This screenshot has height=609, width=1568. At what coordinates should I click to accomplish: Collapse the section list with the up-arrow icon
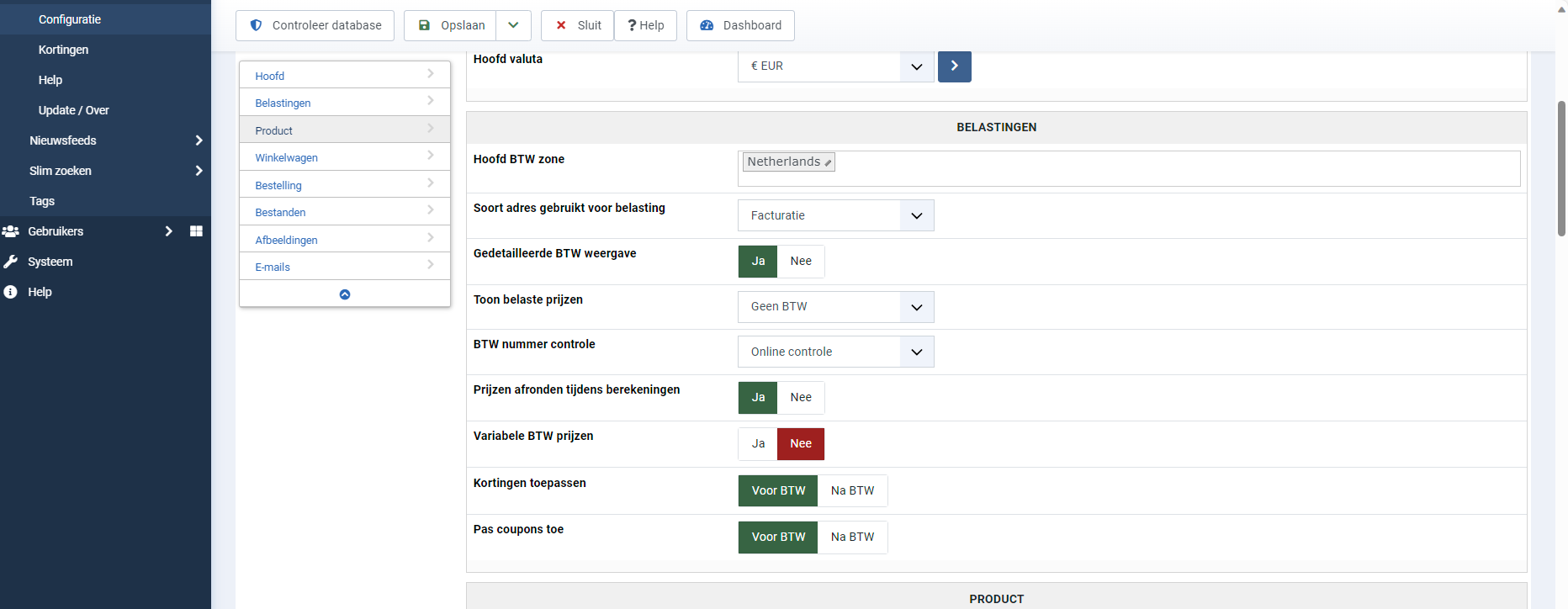coord(345,294)
